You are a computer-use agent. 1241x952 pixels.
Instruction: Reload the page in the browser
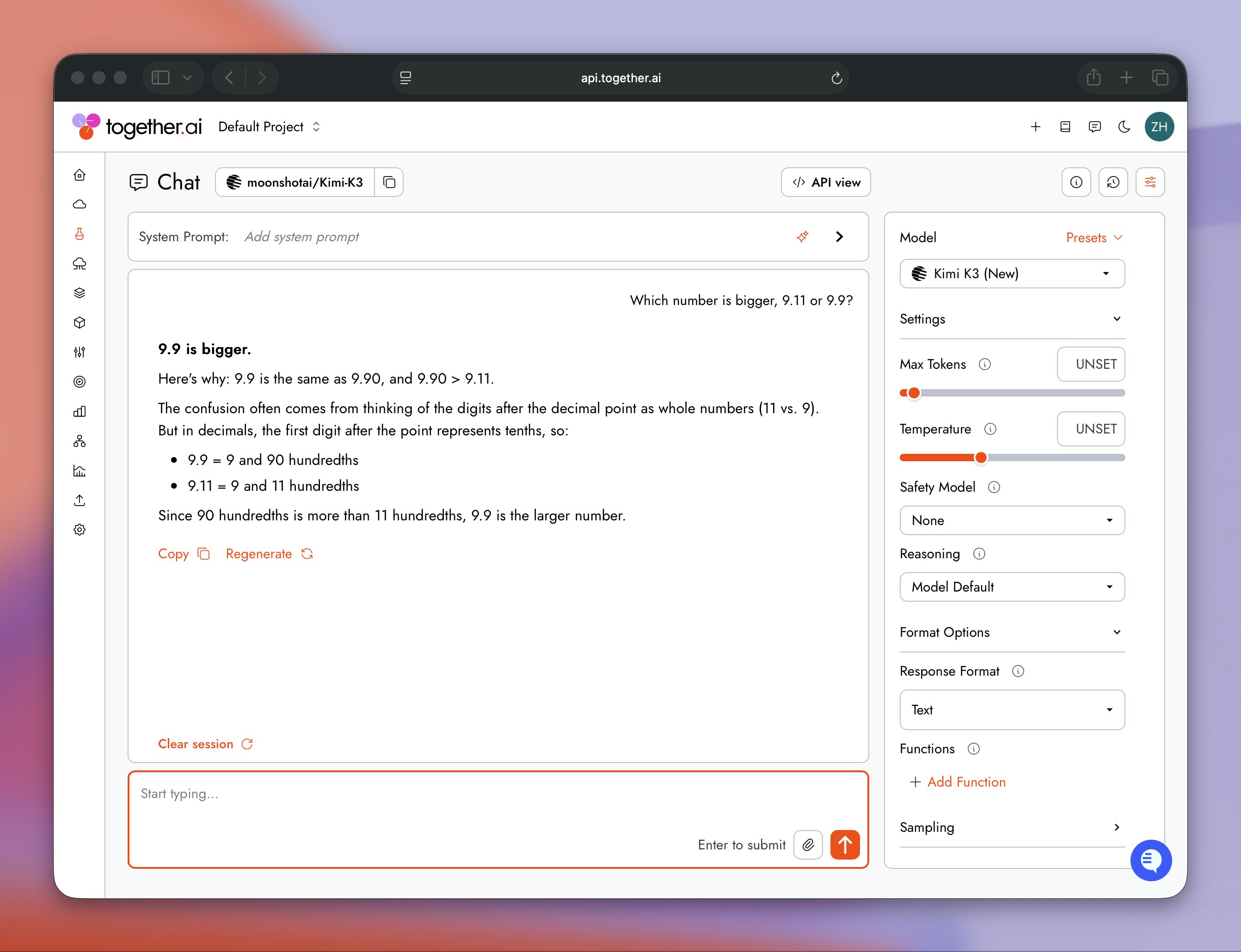[x=836, y=78]
